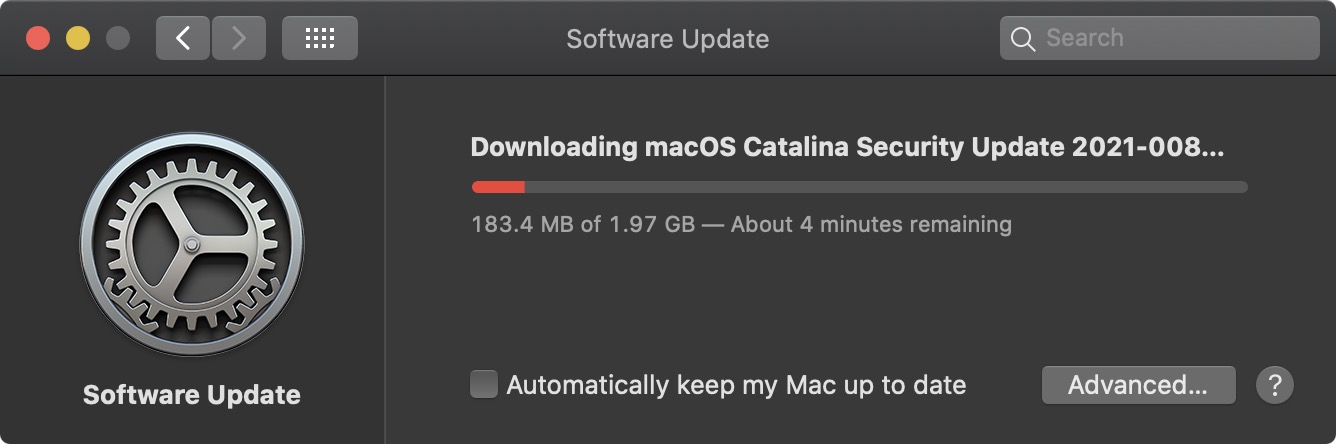
Task: Click the Software Update window title
Action: [667, 39]
